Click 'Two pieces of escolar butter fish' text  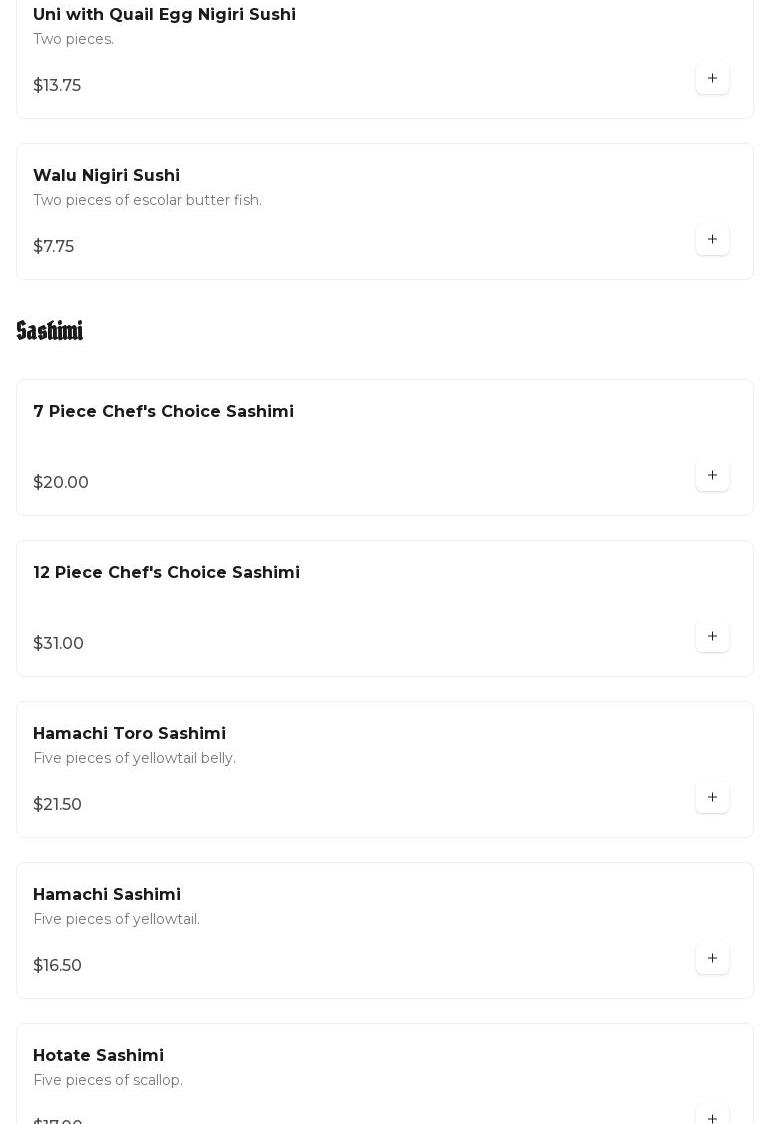coord(147,201)
